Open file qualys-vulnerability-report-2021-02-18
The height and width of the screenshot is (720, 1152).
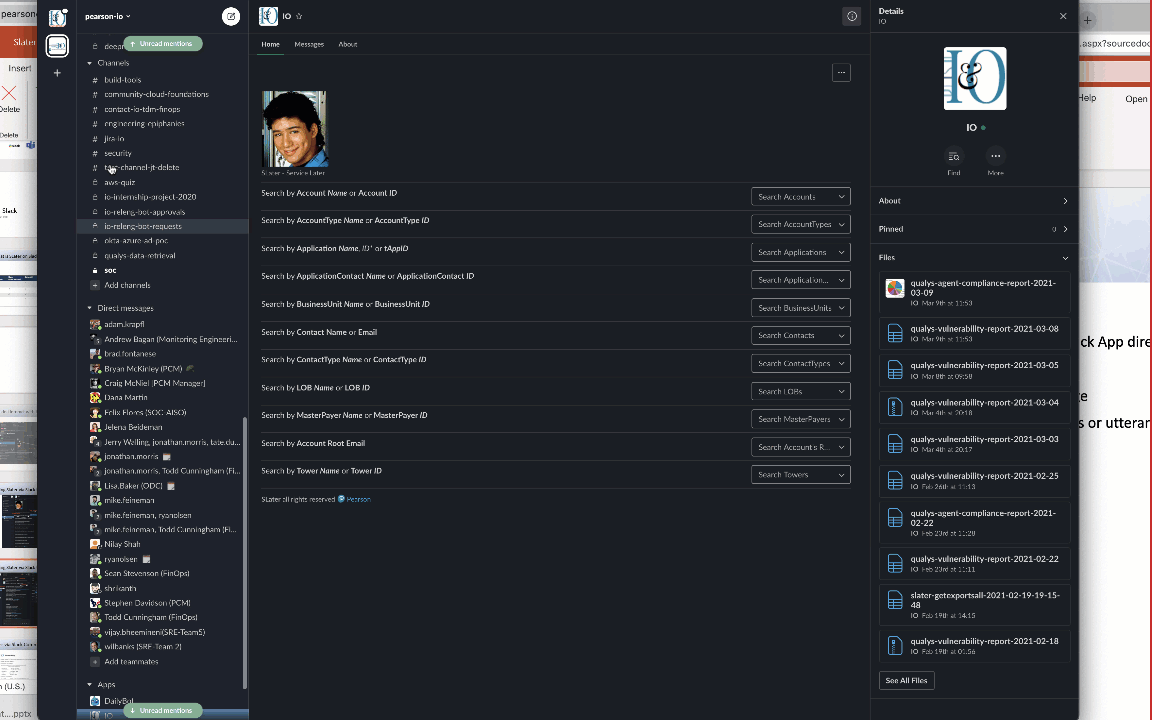coord(974,646)
